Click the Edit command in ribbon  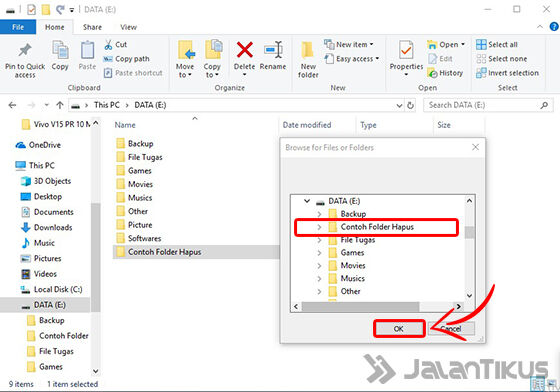[440, 59]
